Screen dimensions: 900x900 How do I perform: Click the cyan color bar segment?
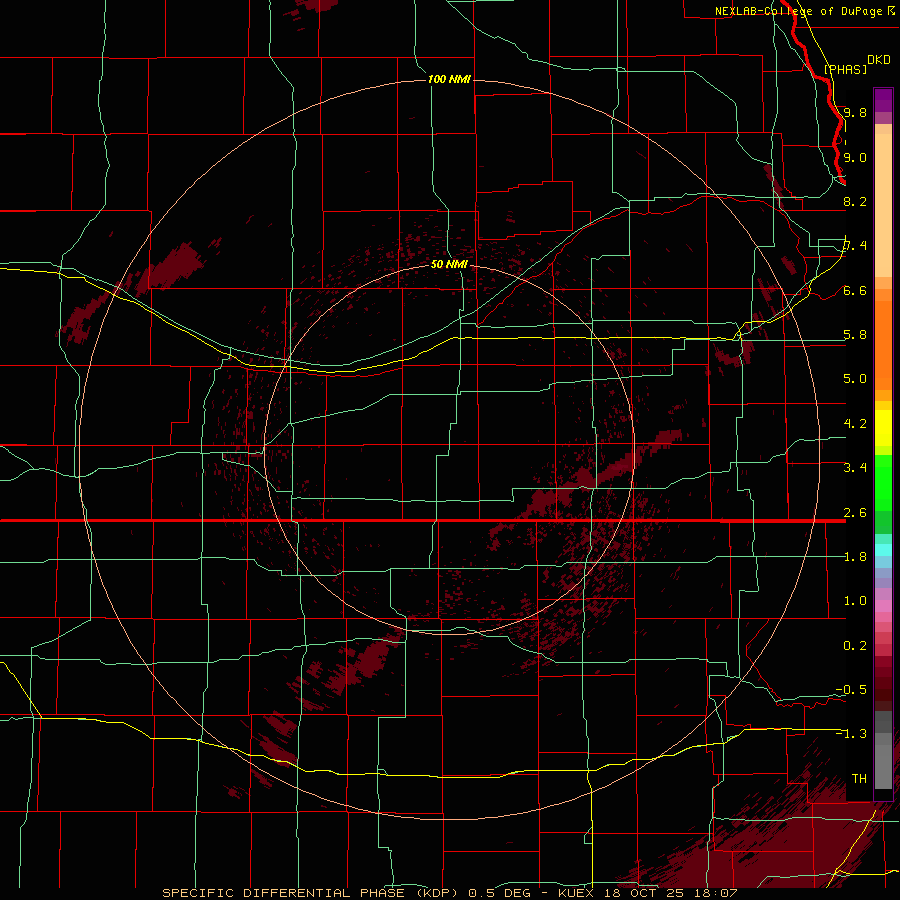click(883, 549)
